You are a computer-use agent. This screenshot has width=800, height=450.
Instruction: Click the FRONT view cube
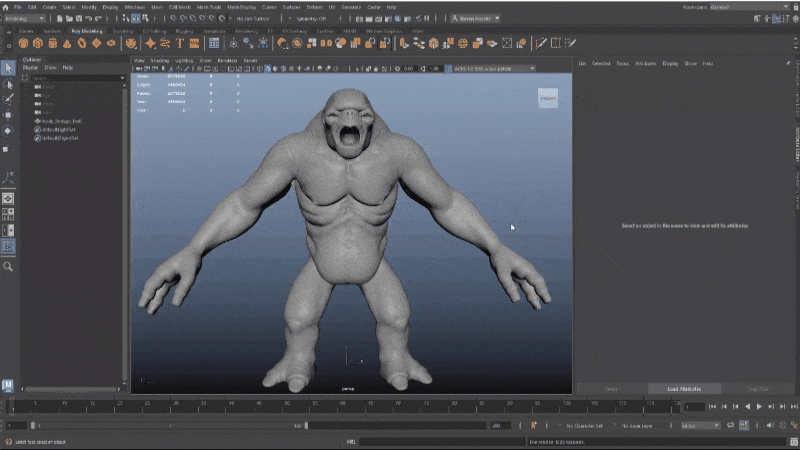pos(549,98)
